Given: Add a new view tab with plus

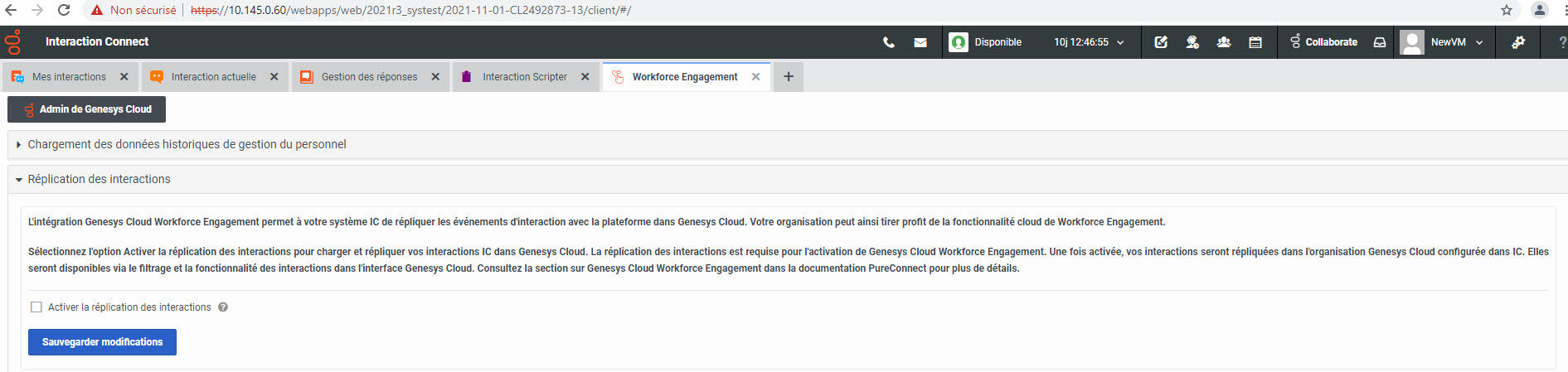Looking at the screenshot, I should point(789,77).
